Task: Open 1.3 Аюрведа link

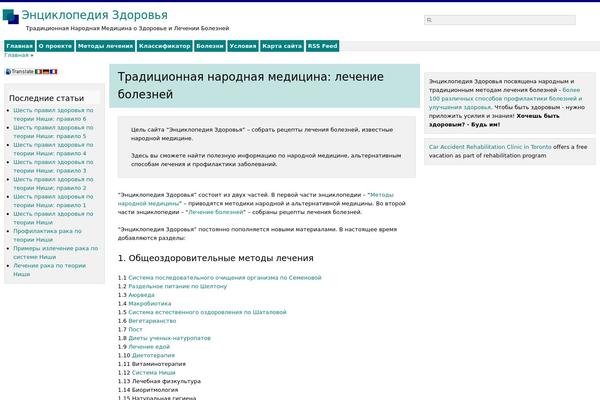Action: pos(142,295)
